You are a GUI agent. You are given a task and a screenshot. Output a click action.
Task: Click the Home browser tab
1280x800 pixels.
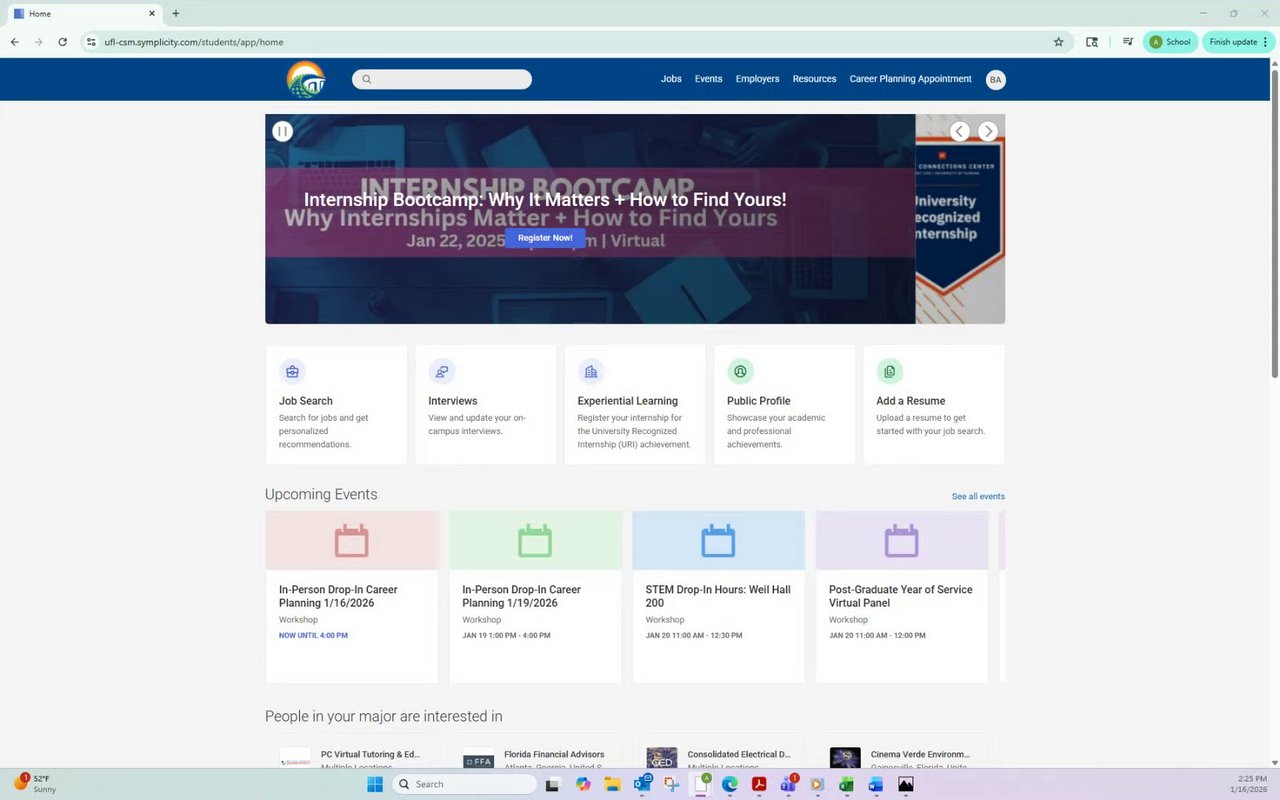pos(84,14)
